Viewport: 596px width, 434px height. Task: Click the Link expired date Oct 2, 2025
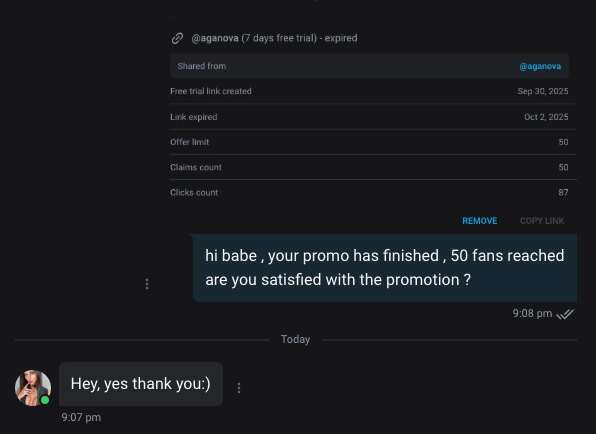click(546, 117)
